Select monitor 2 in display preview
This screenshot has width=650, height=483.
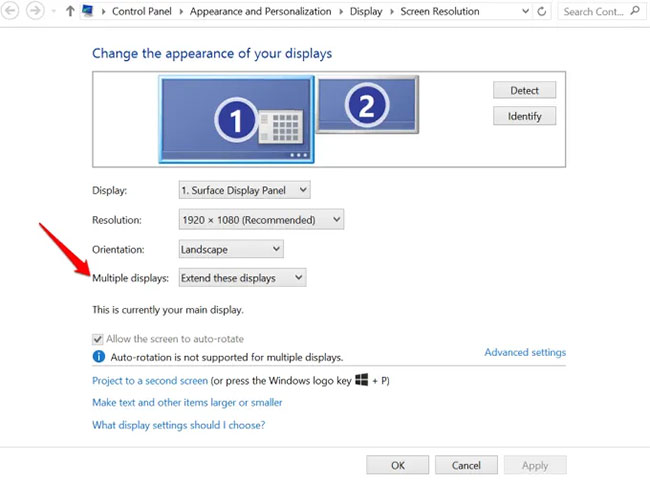pyautogui.click(x=366, y=103)
